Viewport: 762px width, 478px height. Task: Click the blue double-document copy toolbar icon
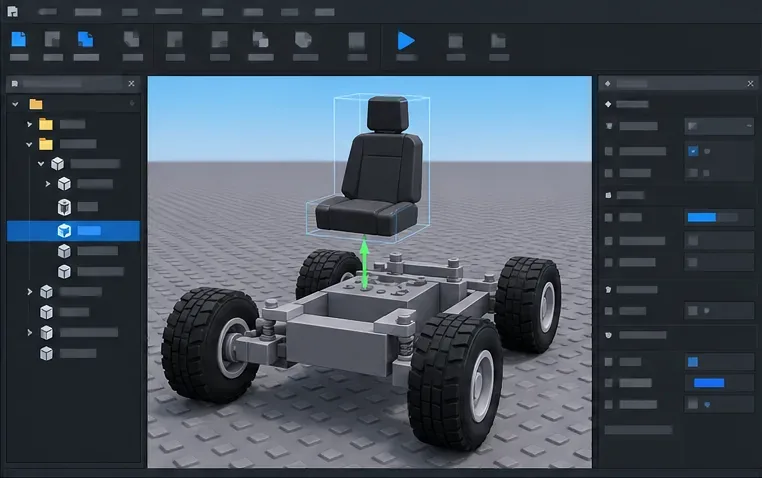[86, 39]
